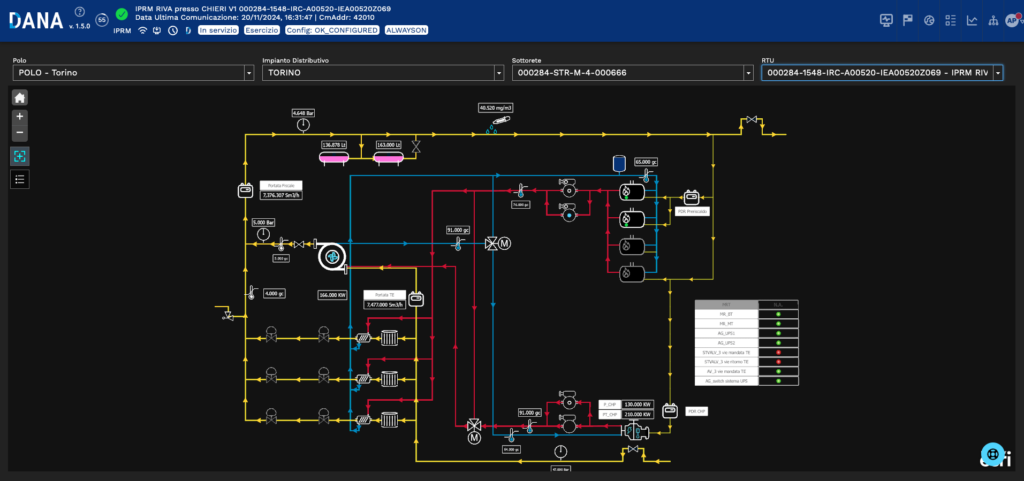The image size is (1024, 481).
Task: Click the RTU selection field
Action: pyautogui.click(x=876, y=73)
